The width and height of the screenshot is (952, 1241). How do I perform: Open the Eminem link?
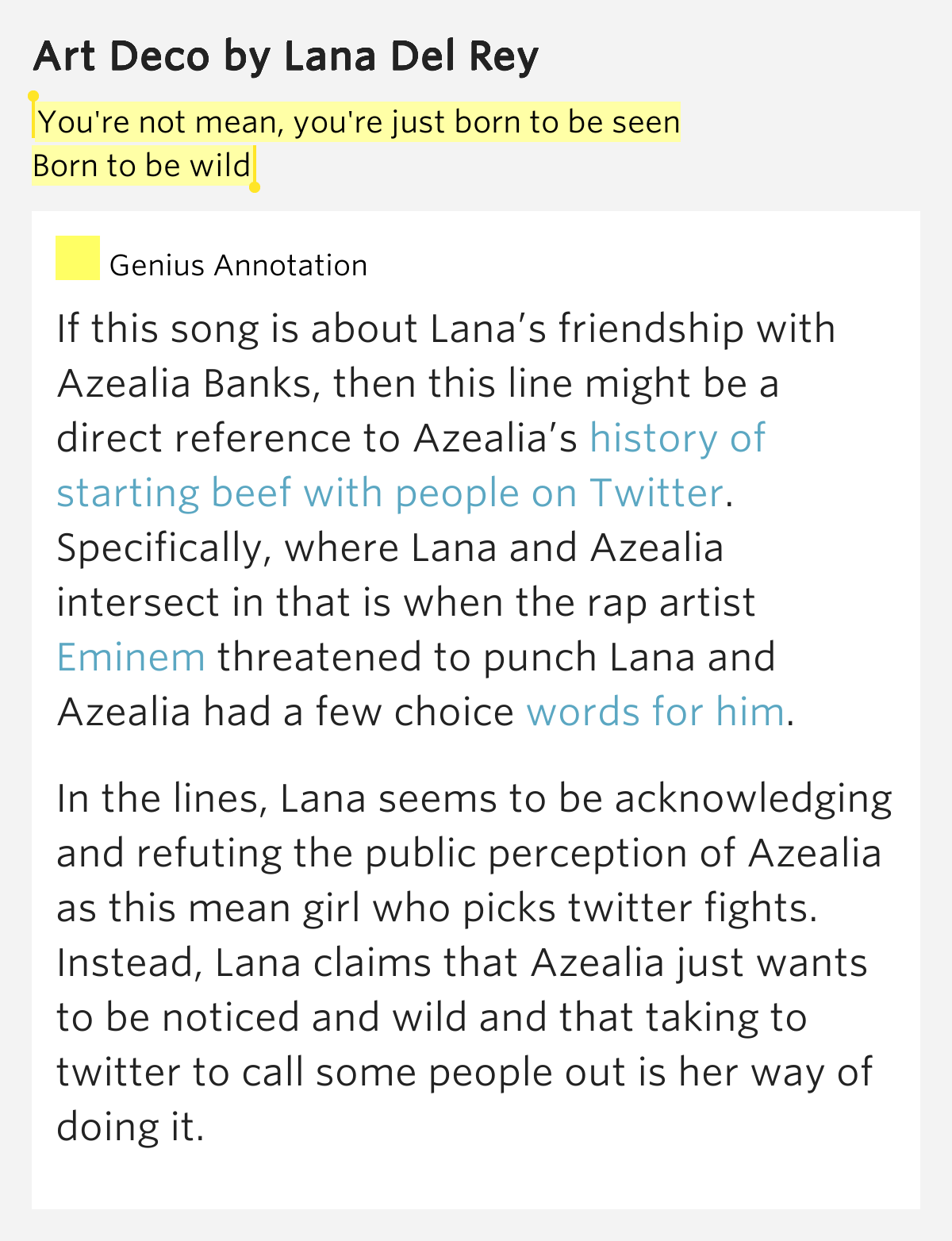pos(131,657)
